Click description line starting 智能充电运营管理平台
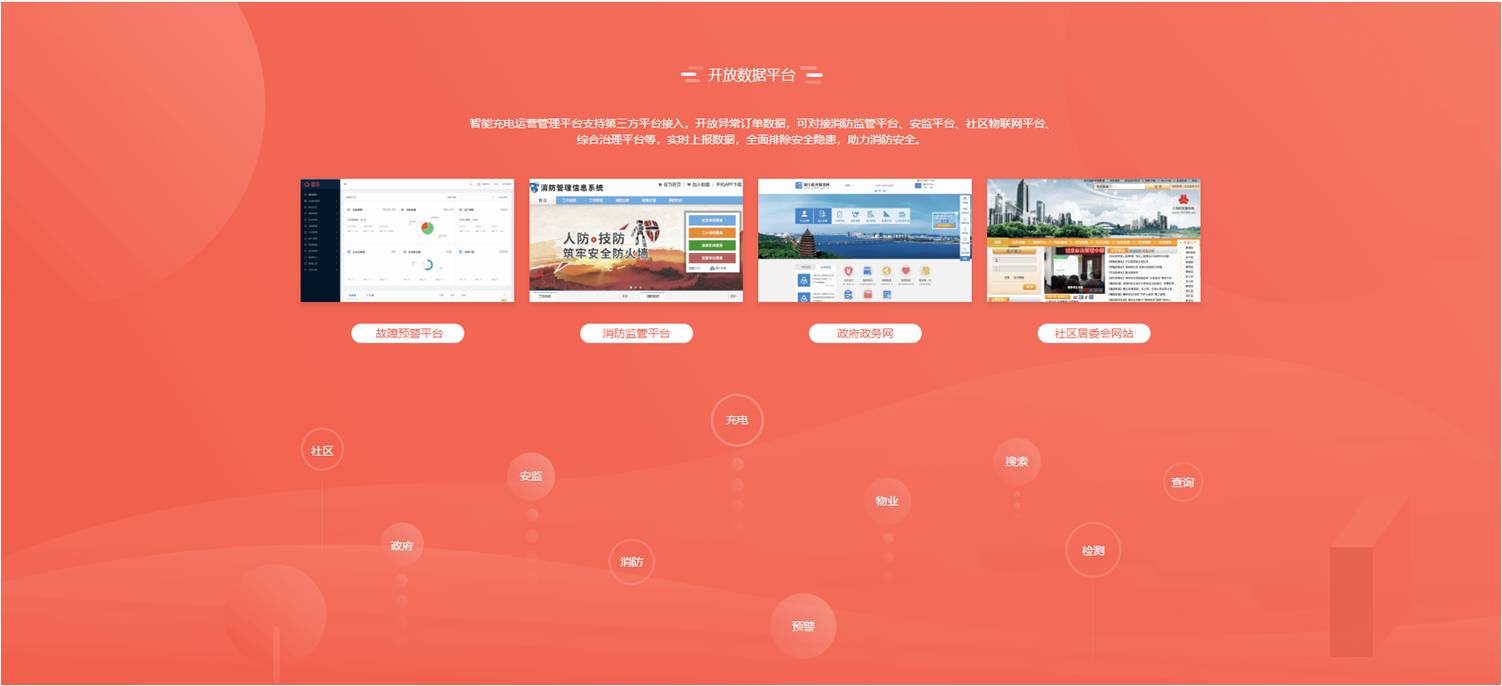This screenshot has width=1502, height=686. (761, 123)
